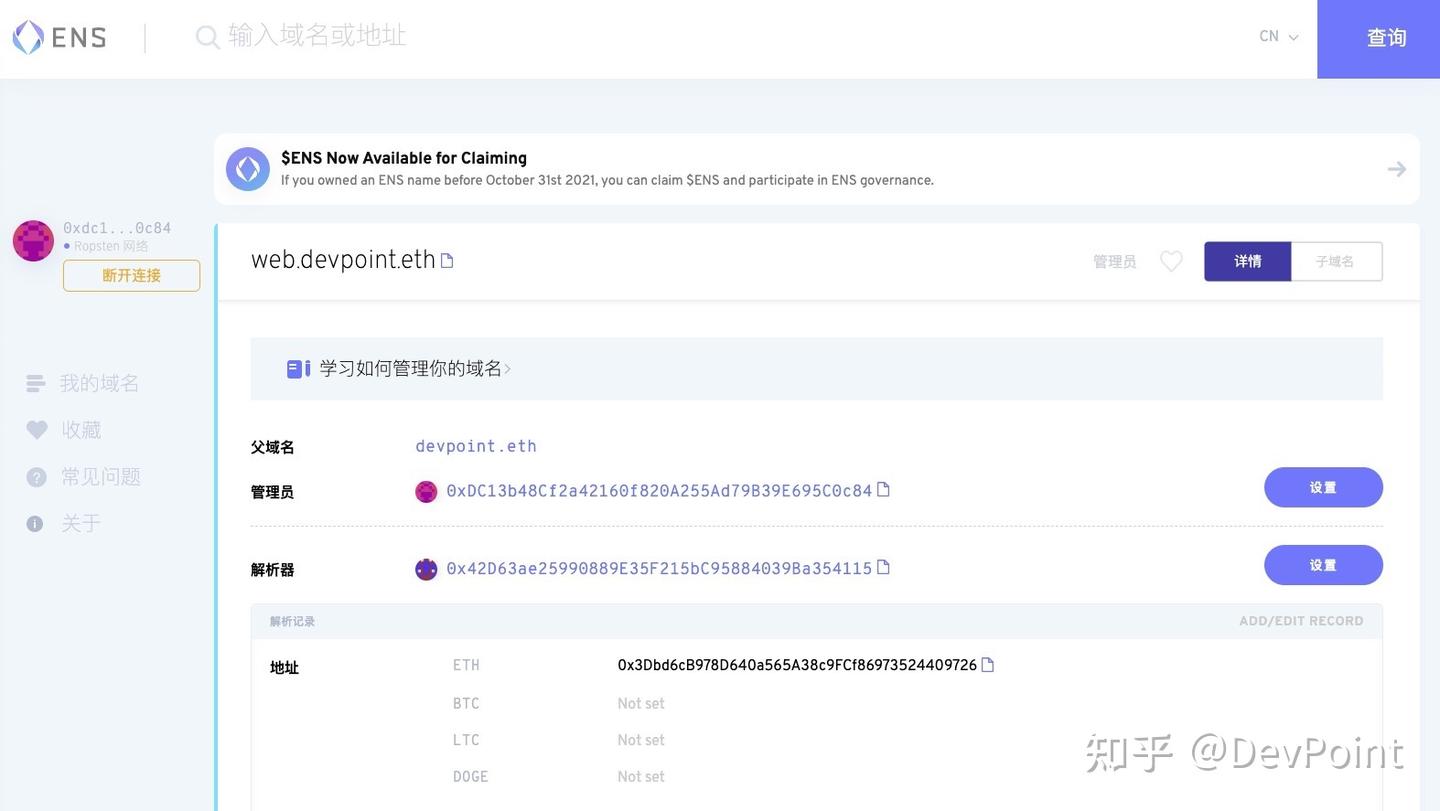This screenshot has width=1440, height=811.
Task: Copy the ETH address with its copy icon
Action: pos(987,664)
